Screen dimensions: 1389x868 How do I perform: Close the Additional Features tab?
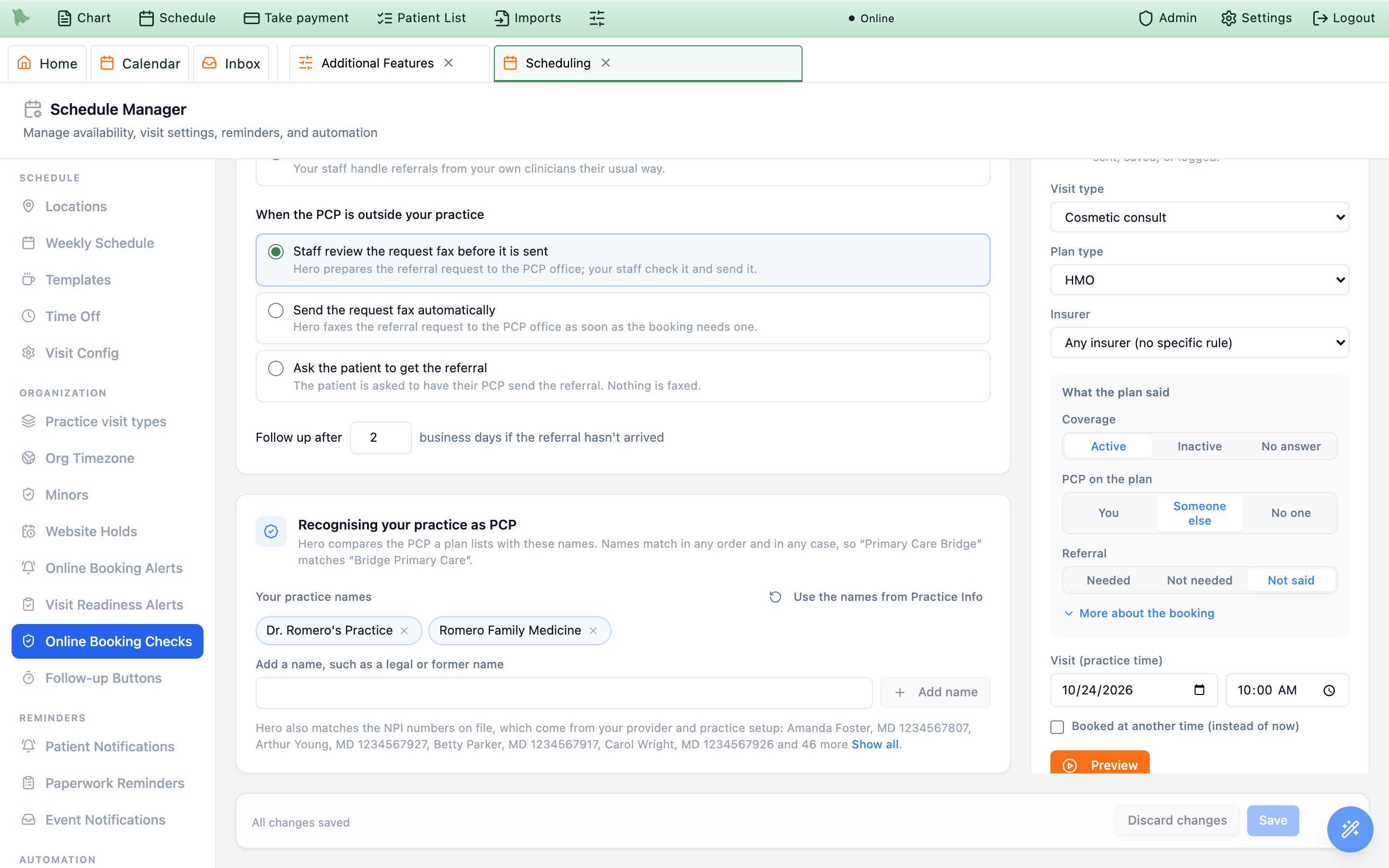[449, 63]
